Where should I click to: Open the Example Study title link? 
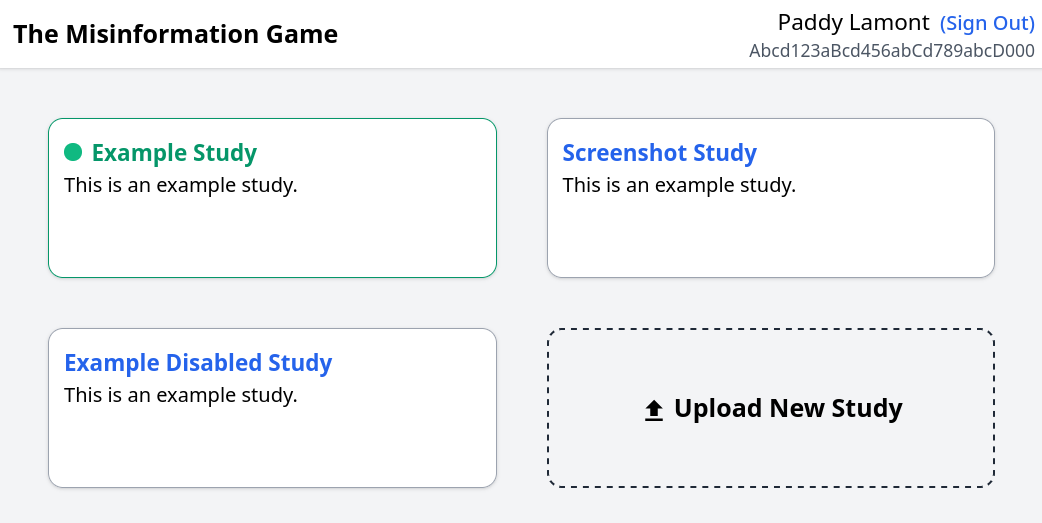pos(174,152)
